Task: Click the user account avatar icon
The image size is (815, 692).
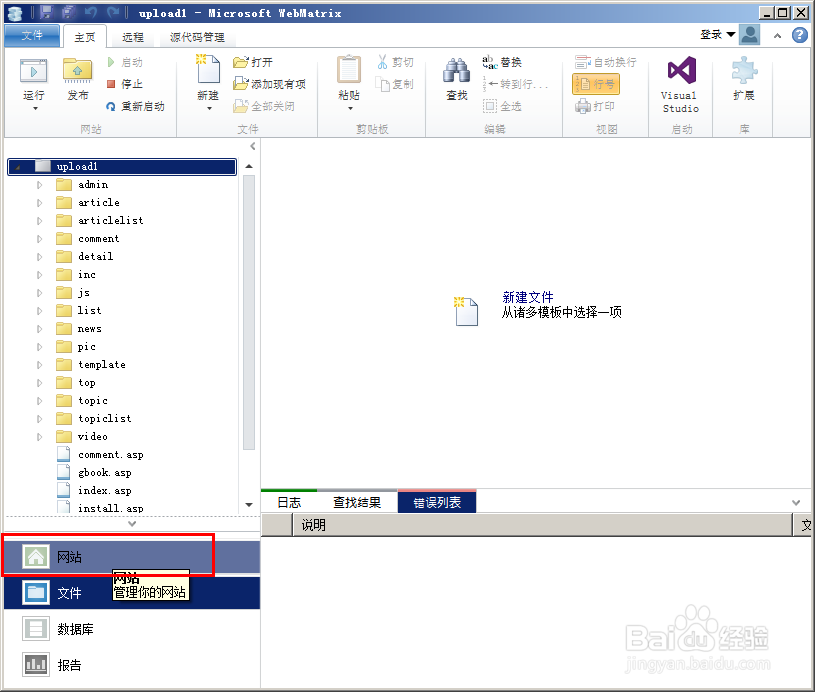Action: point(750,35)
